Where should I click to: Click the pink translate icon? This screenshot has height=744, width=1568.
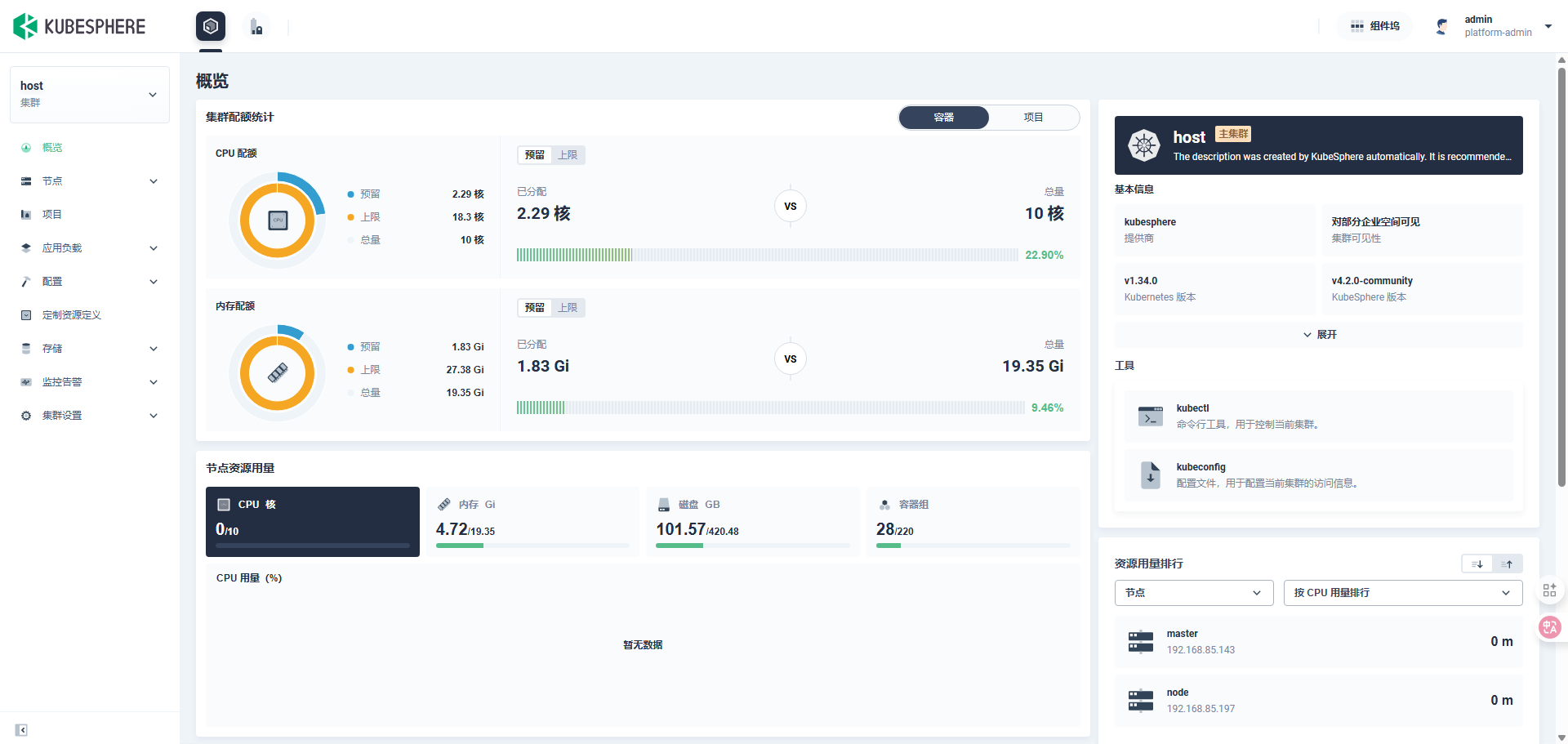[1549, 626]
